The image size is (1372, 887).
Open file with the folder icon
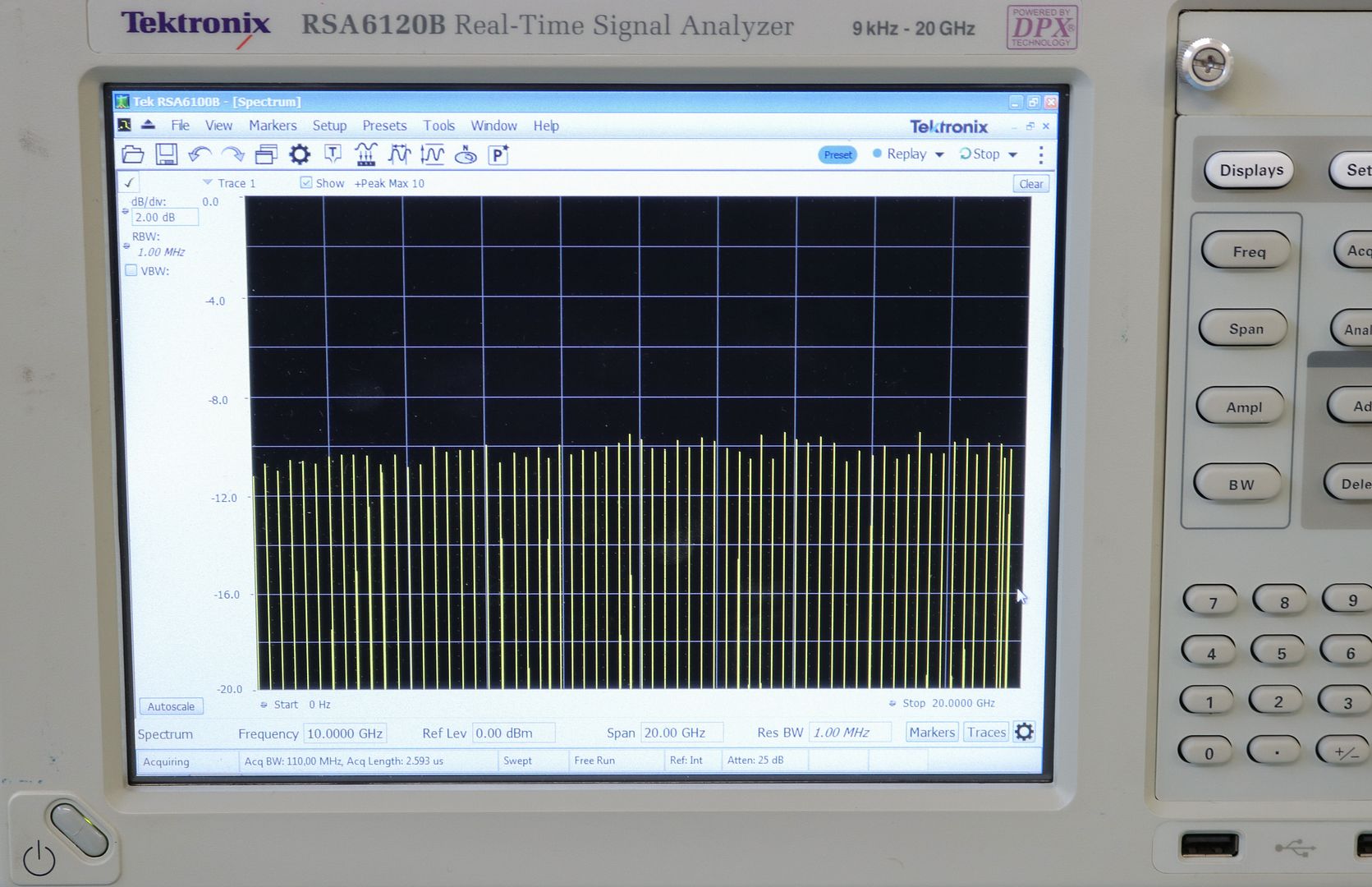(x=133, y=154)
